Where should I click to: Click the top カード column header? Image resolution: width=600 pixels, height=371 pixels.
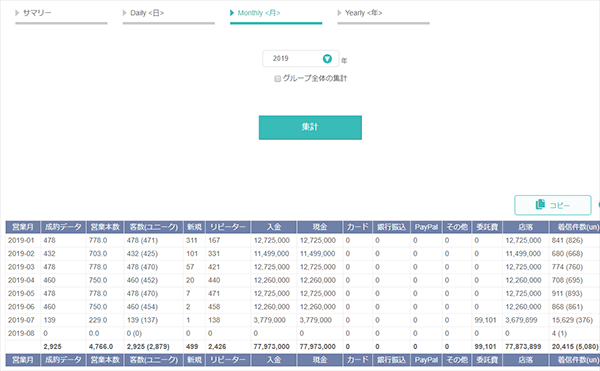pyautogui.click(x=358, y=227)
